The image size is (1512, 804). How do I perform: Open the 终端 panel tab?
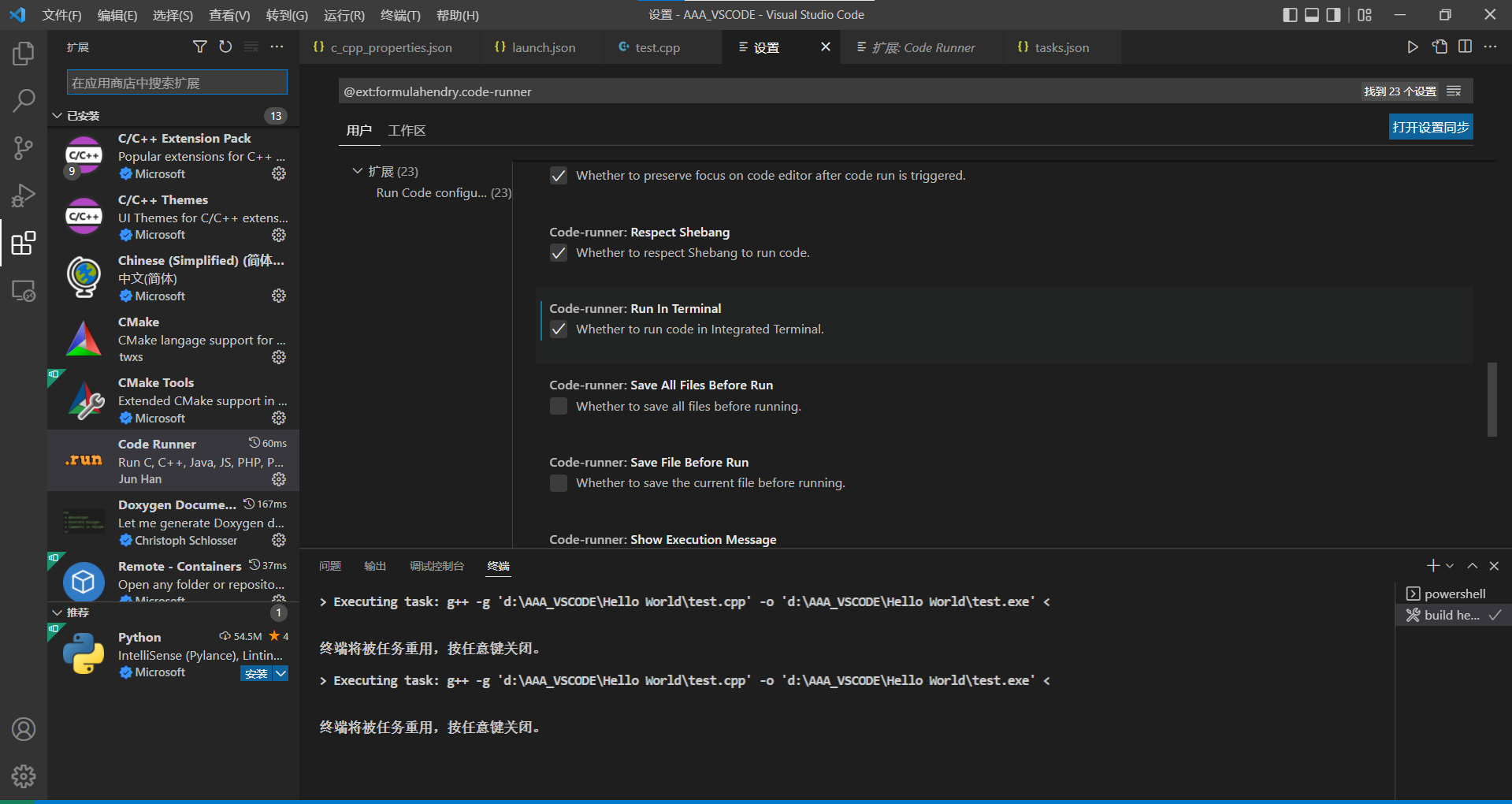click(498, 565)
